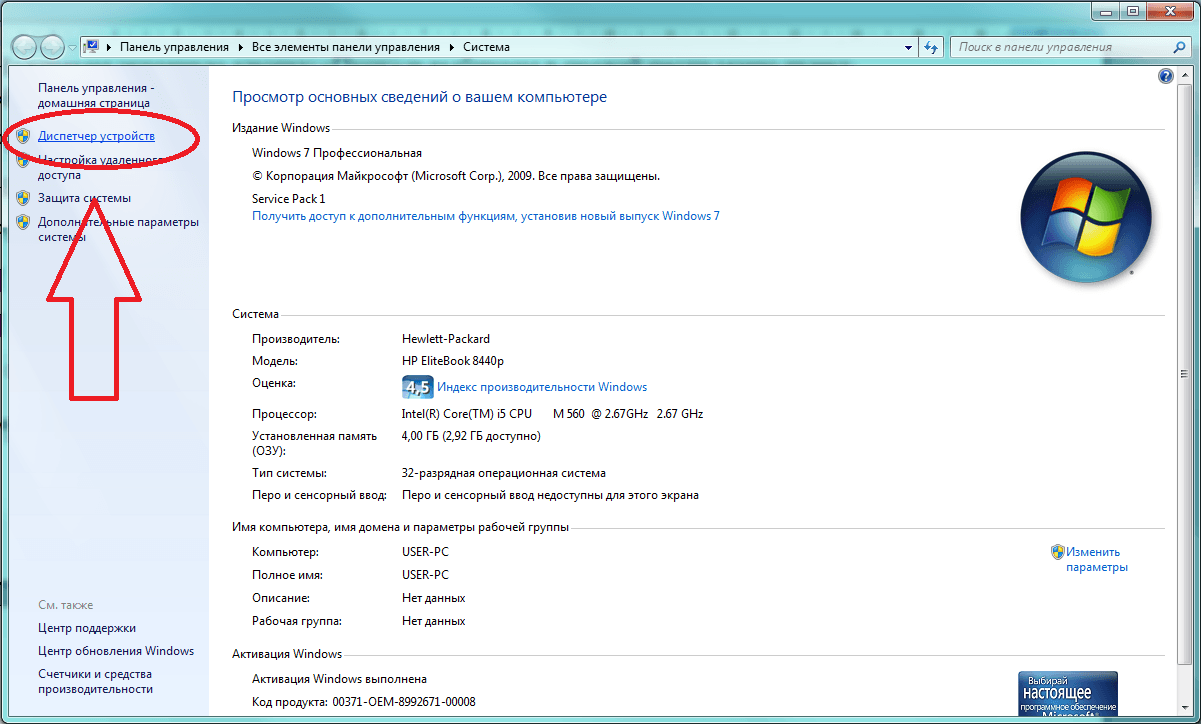This screenshot has height=724, width=1201.
Task: Click shield icon beside 'Диспетчер устройств'
Action: coord(24,136)
